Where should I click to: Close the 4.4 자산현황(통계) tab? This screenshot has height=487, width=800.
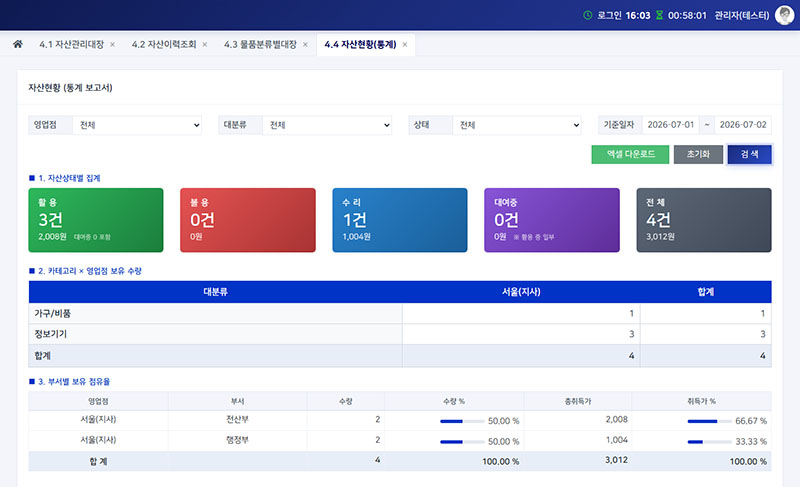pyautogui.click(x=405, y=45)
